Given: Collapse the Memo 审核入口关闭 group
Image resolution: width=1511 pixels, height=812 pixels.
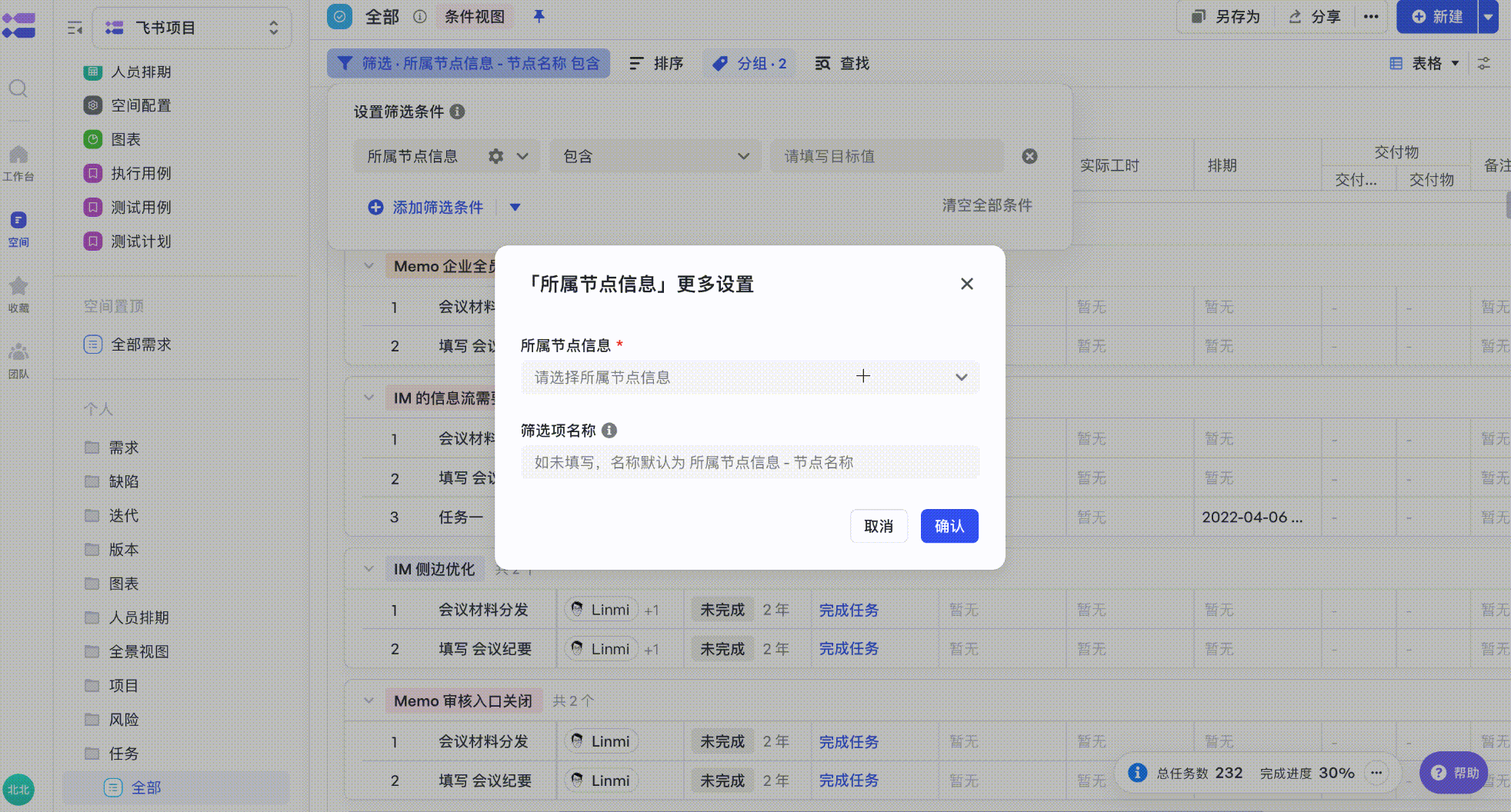Looking at the screenshot, I should (x=369, y=701).
